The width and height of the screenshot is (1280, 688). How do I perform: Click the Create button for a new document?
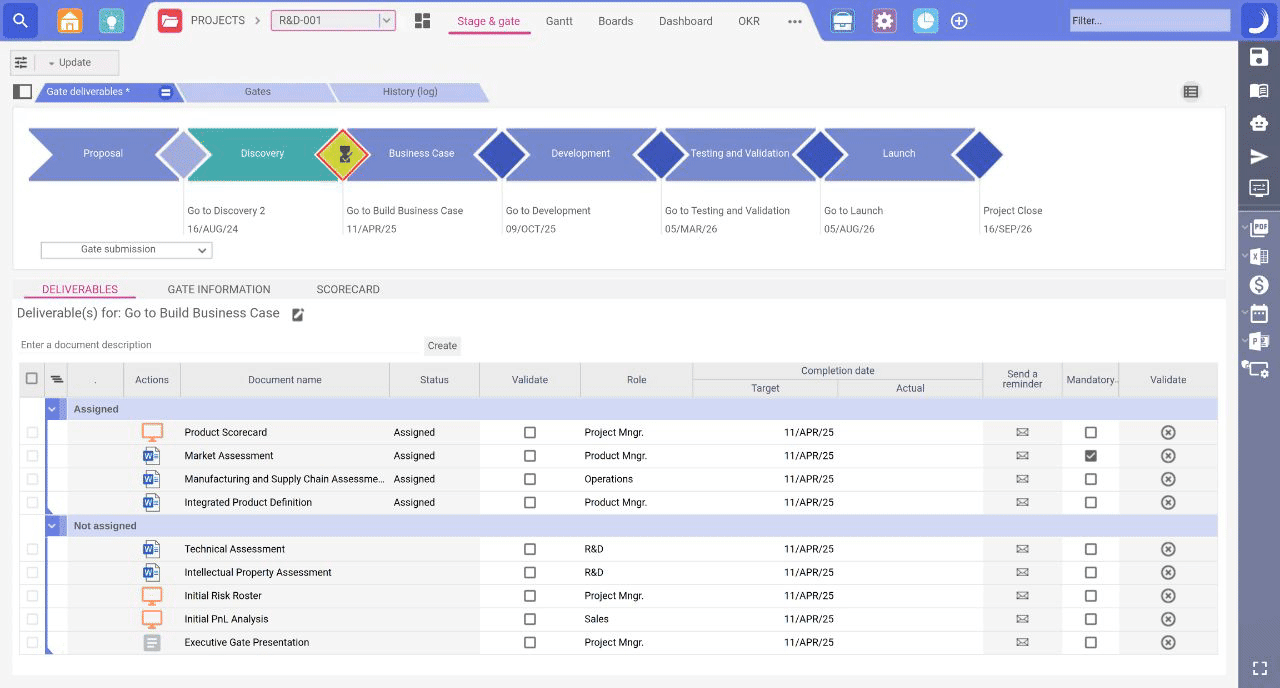[442, 345]
